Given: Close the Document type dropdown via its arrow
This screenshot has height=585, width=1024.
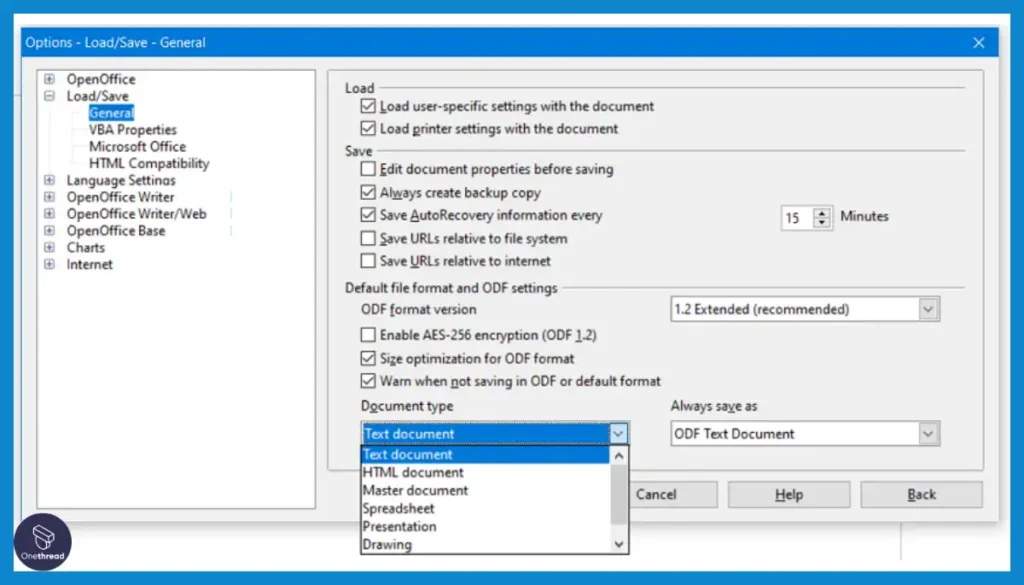Looking at the screenshot, I should pos(618,434).
